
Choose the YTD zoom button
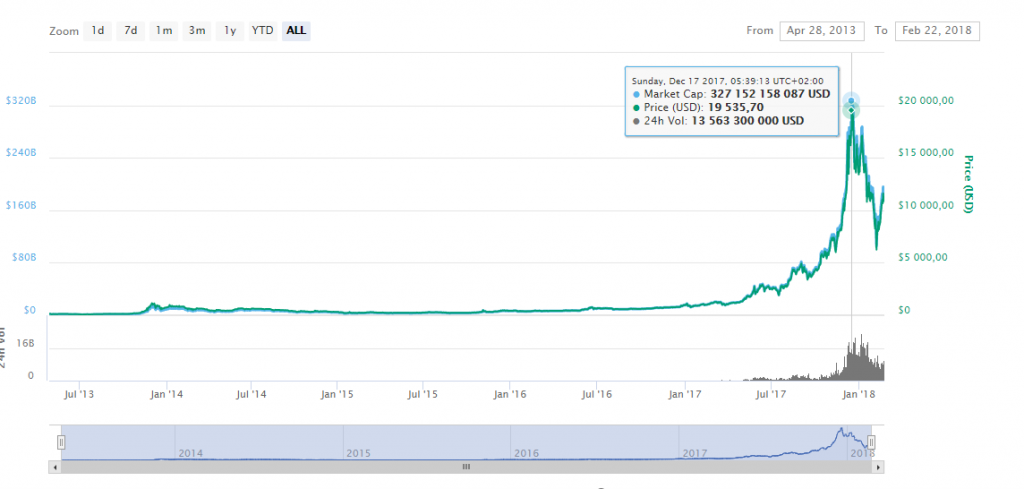click(x=262, y=30)
